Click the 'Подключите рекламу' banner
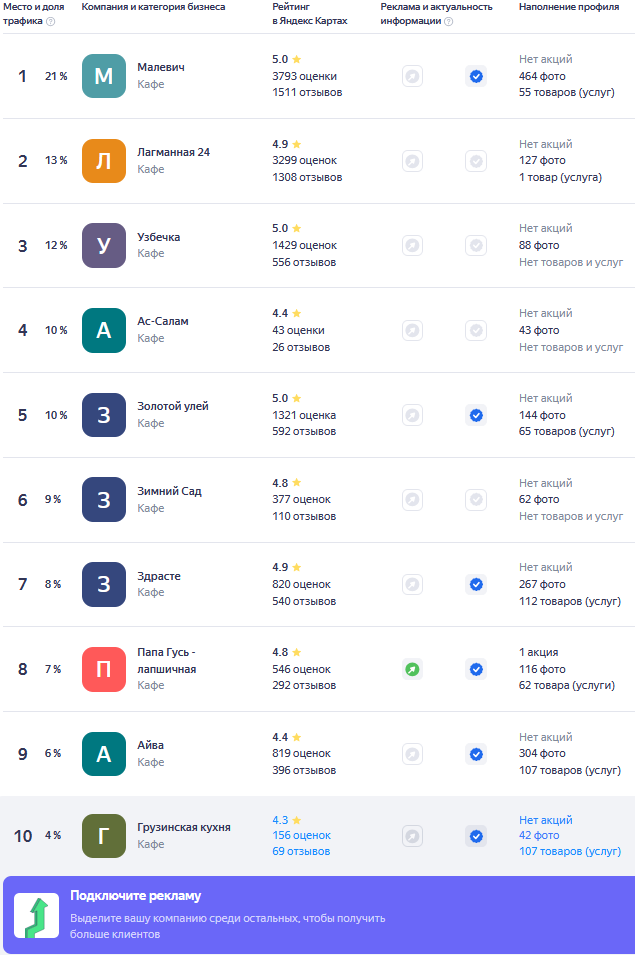 point(318,915)
